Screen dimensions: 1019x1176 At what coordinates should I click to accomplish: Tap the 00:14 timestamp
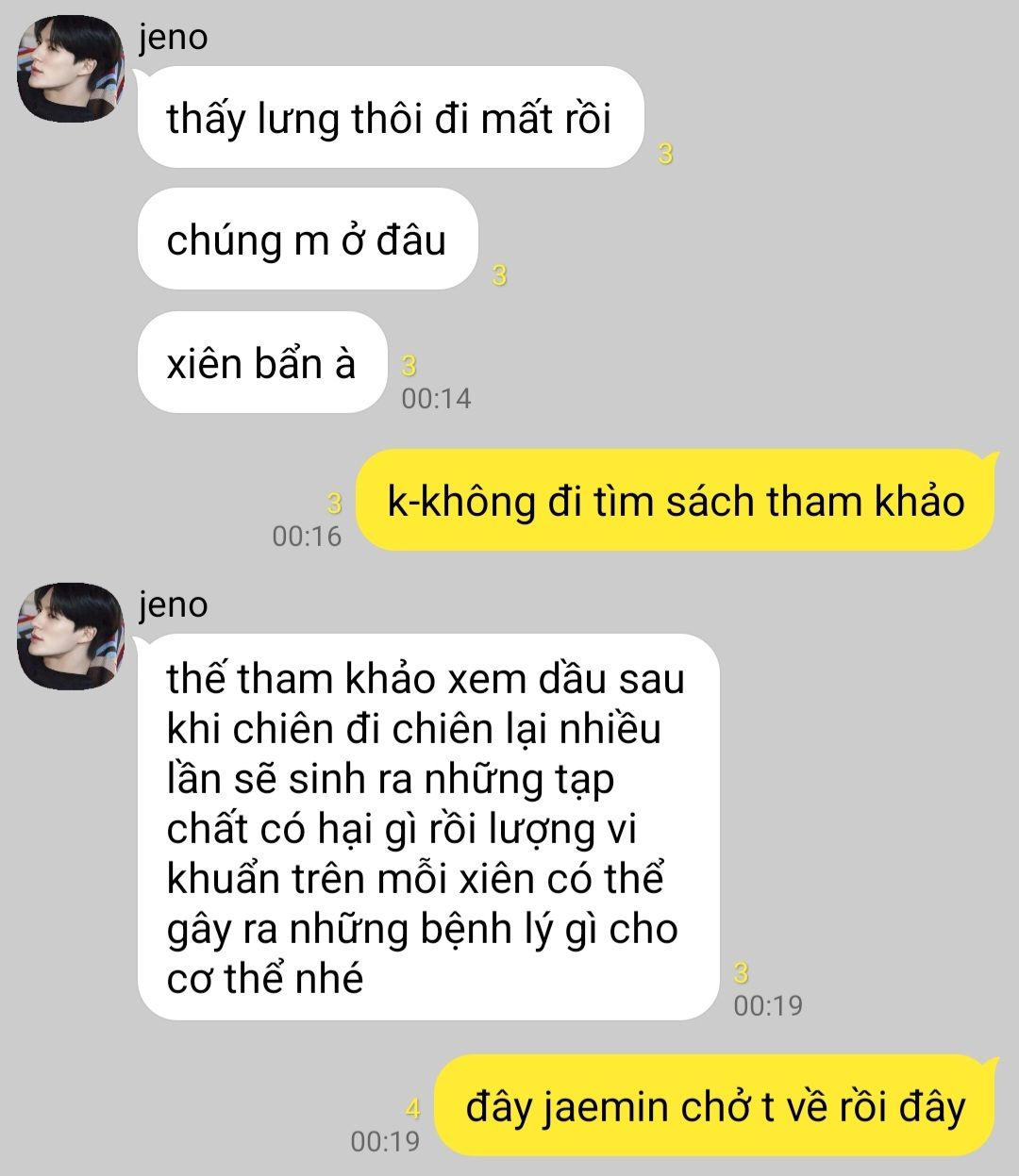[436, 398]
